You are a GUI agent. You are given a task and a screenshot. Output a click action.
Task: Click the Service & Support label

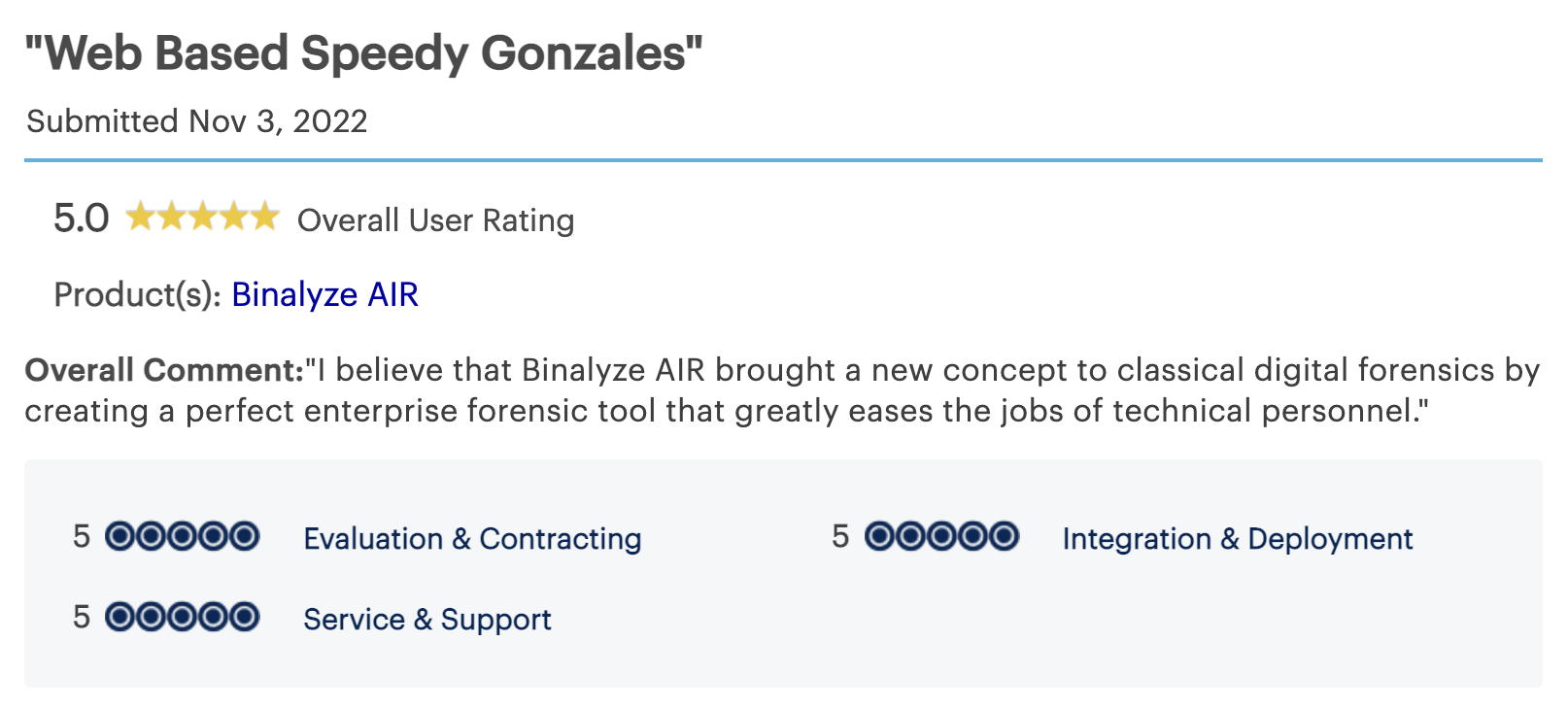426,620
